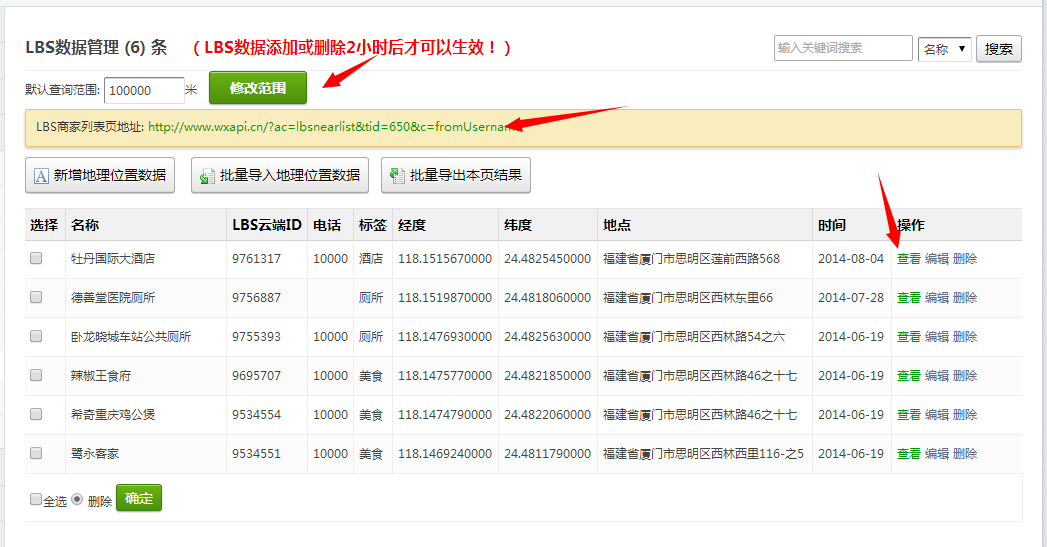
Task: Click 厕所 tag in 卧龙晓城车站公共厕所 row
Action: tap(370, 337)
